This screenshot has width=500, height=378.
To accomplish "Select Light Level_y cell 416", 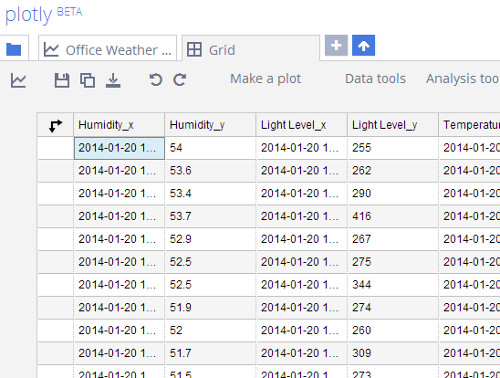I will click(x=393, y=216).
